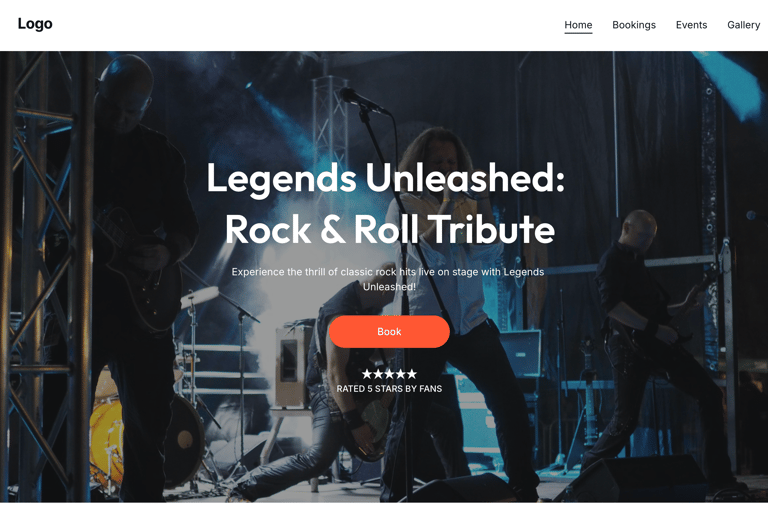Click the microphone atop the stand

360,99
